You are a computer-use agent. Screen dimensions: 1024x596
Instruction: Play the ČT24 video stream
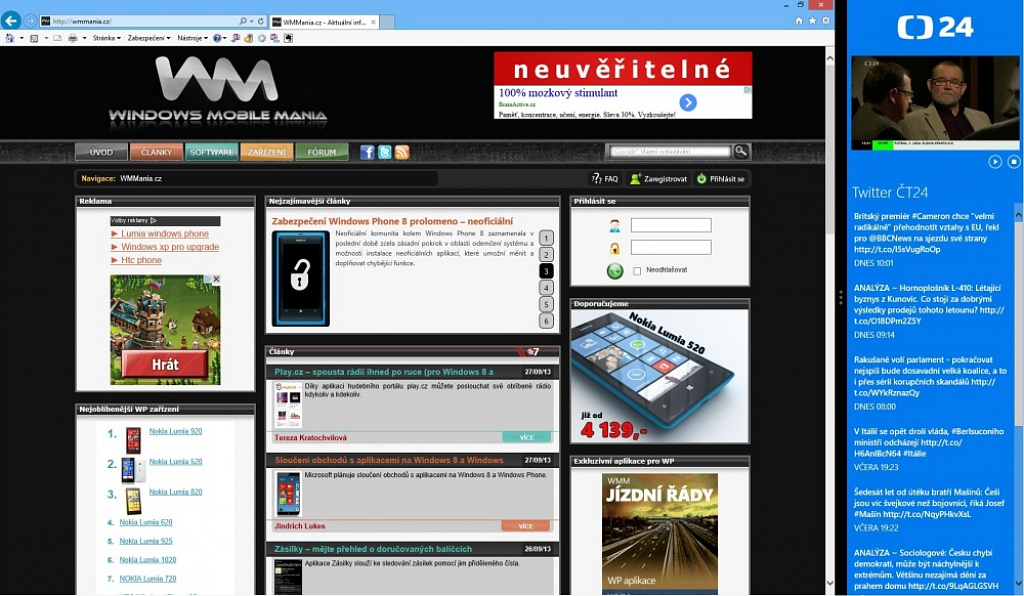(x=995, y=161)
